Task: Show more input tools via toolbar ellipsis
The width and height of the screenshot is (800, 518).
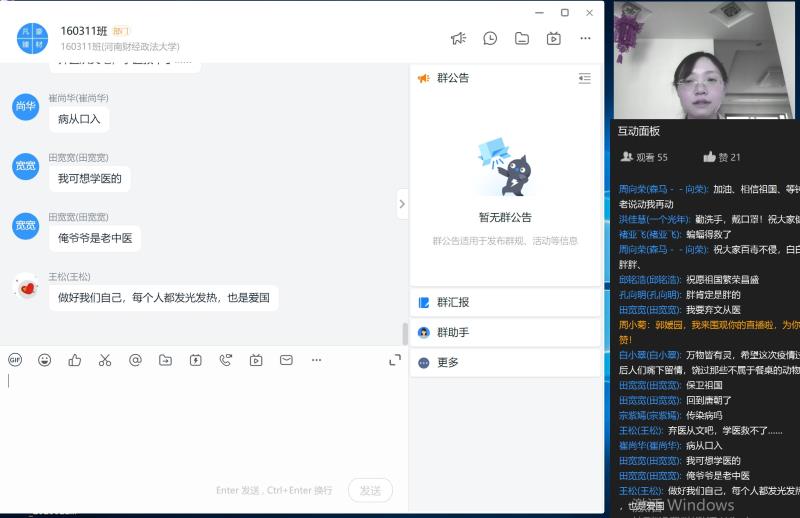Action: click(316, 360)
